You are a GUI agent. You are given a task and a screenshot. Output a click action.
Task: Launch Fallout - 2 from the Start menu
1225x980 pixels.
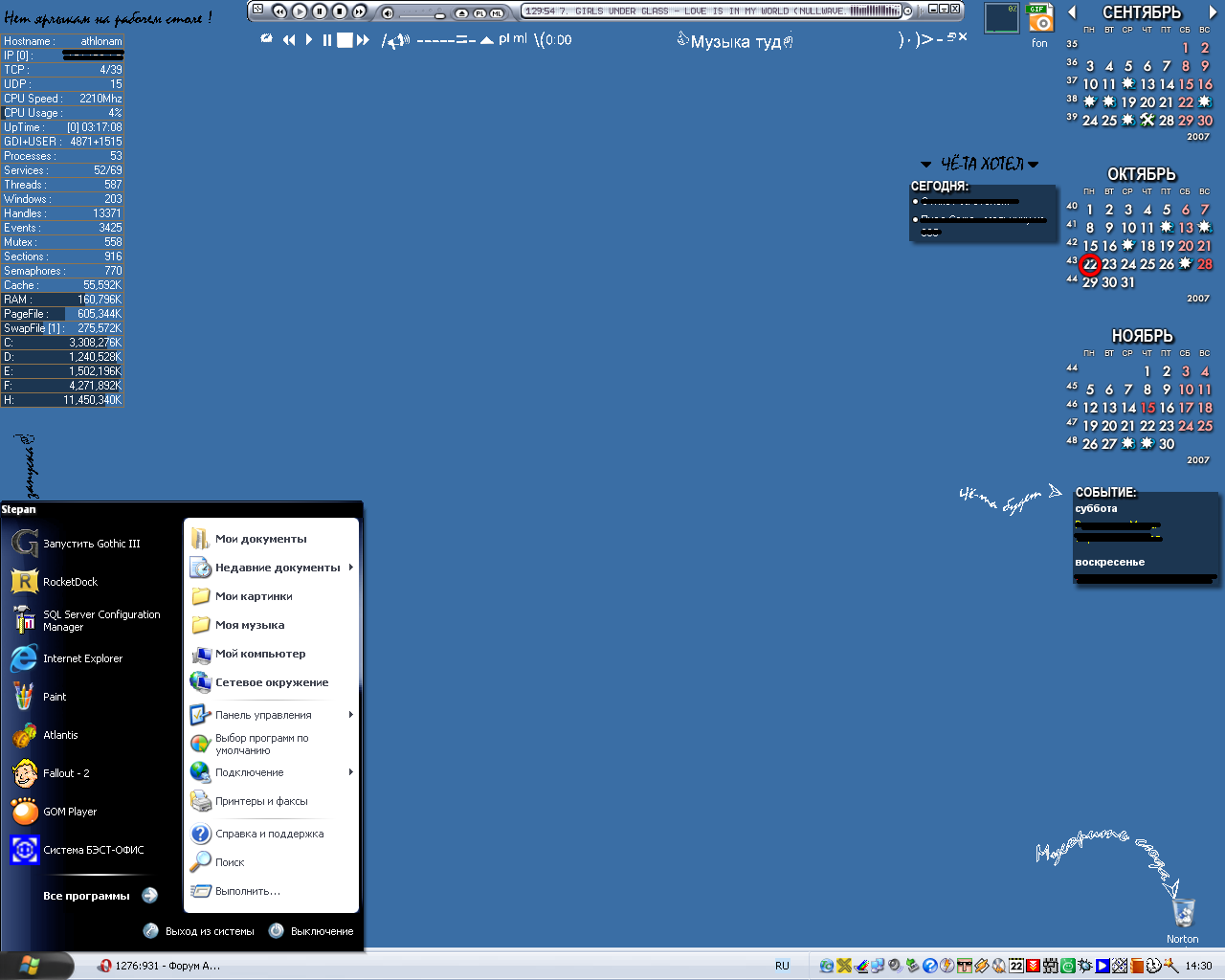coord(66,773)
